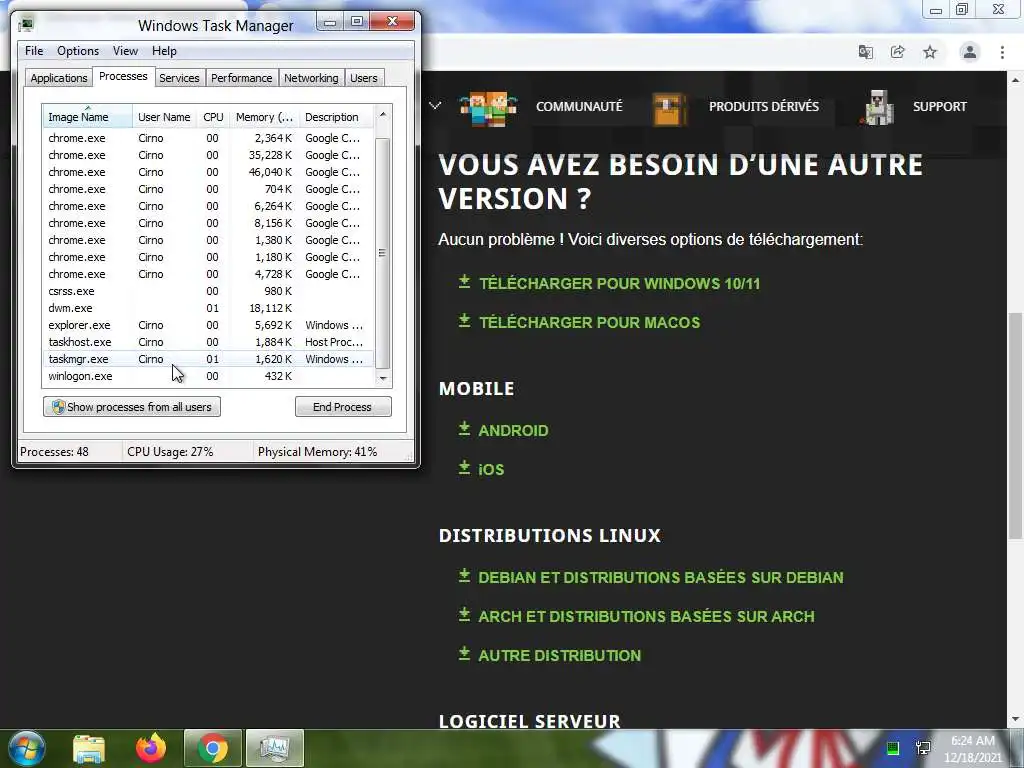Open Télécharger pour macOS link
The width and height of the screenshot is (1024, 768).
[x=590, y=322]
